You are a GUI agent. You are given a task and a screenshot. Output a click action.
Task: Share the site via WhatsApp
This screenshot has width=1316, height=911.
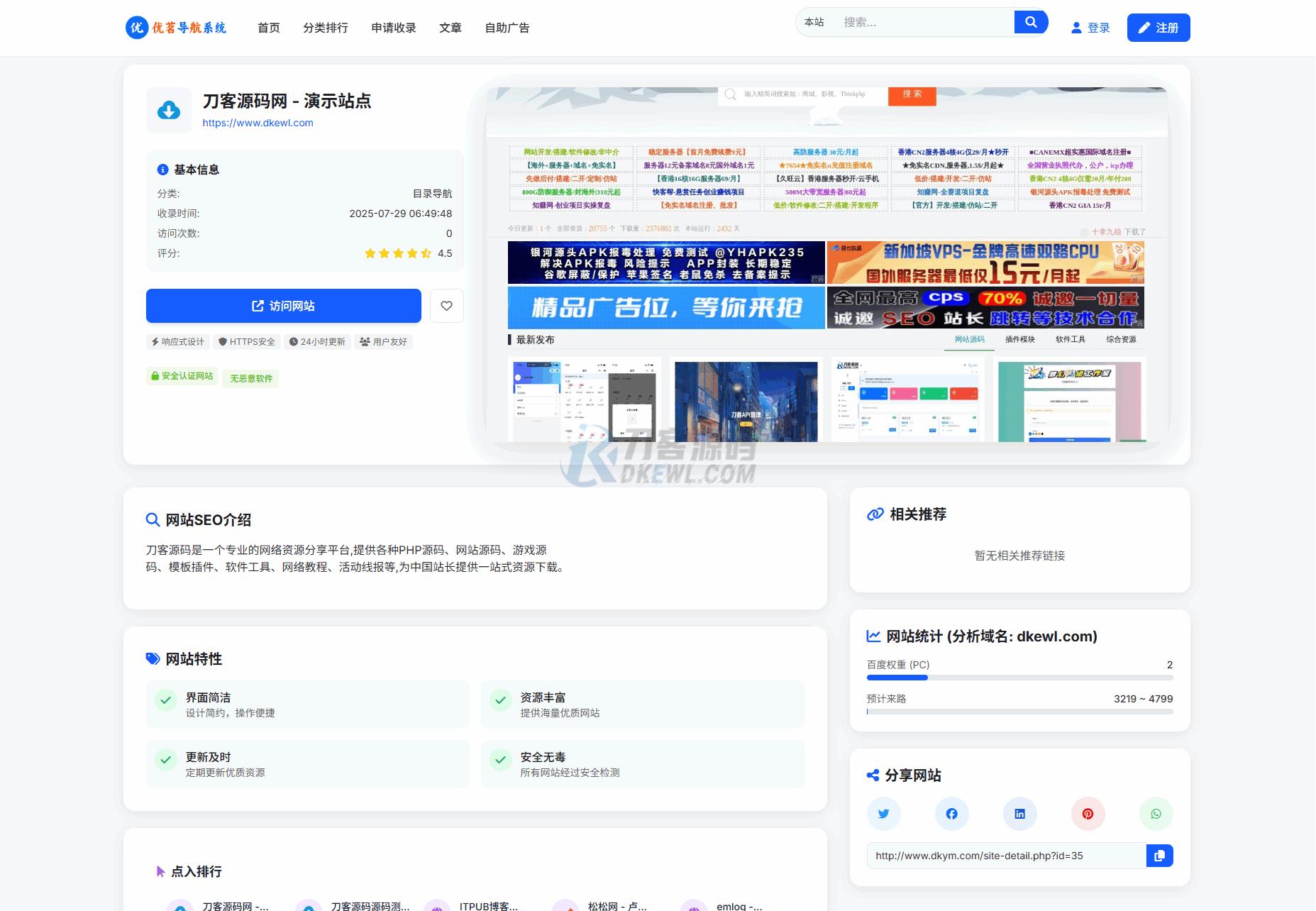1156,814
